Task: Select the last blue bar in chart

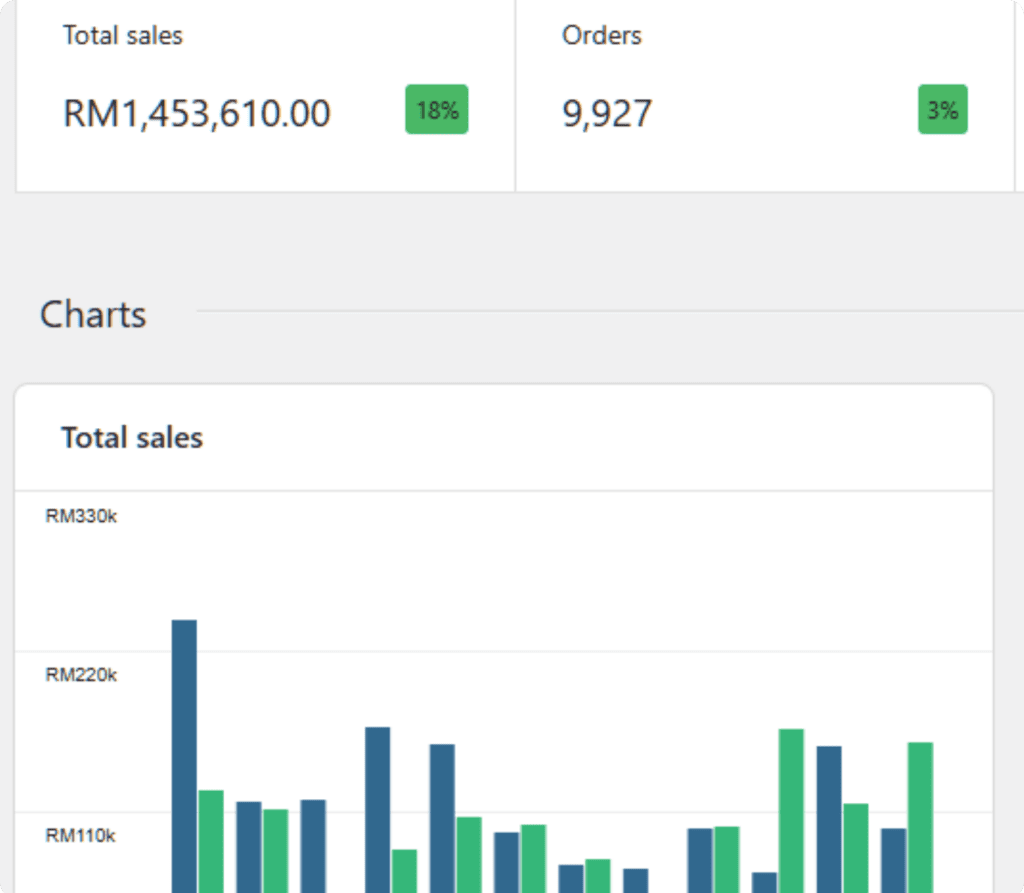Action: pyautogui.click(x=893, y=860)
